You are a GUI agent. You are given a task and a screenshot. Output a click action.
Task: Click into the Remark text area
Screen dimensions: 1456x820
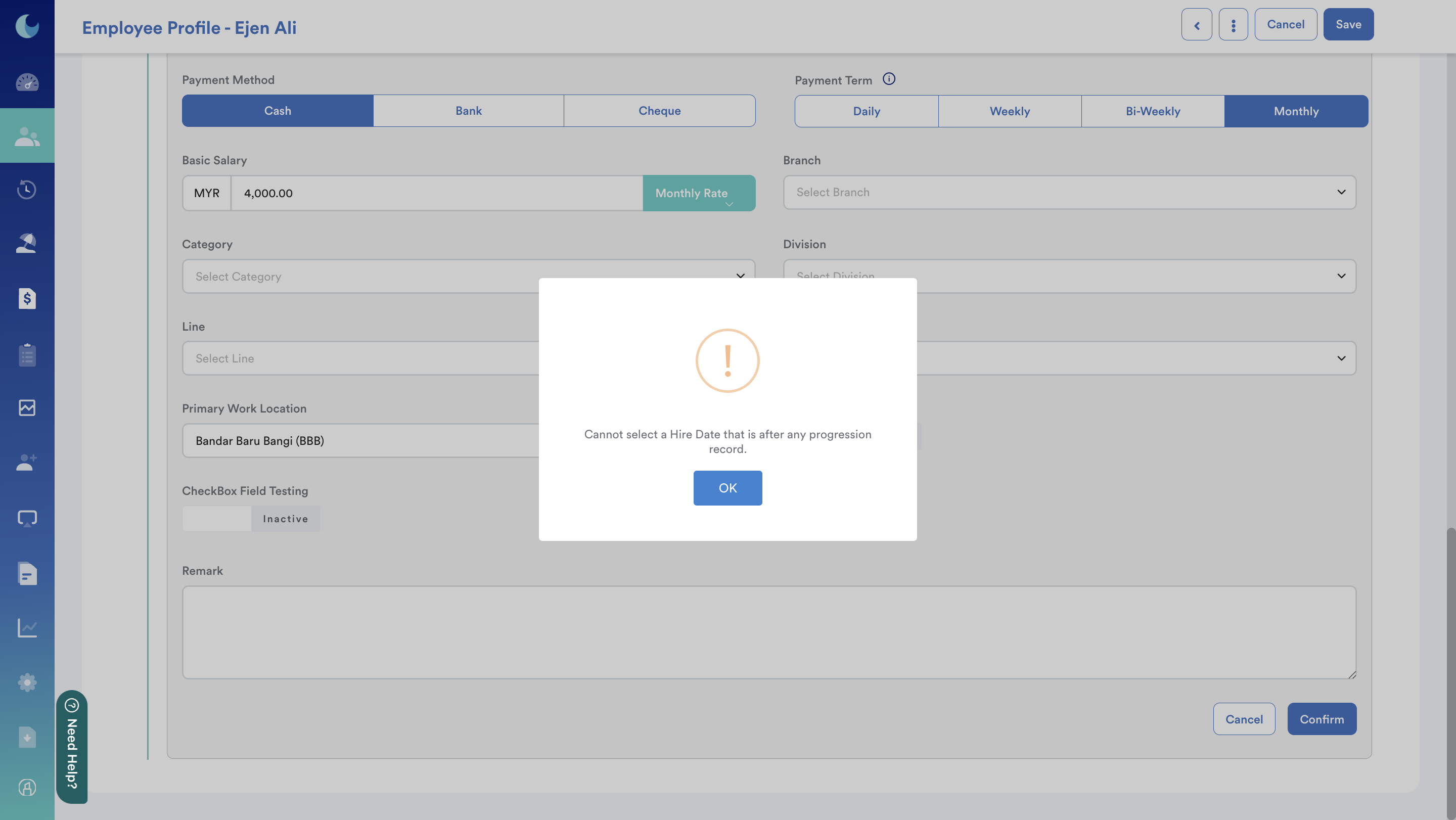[x=768, y=632]
